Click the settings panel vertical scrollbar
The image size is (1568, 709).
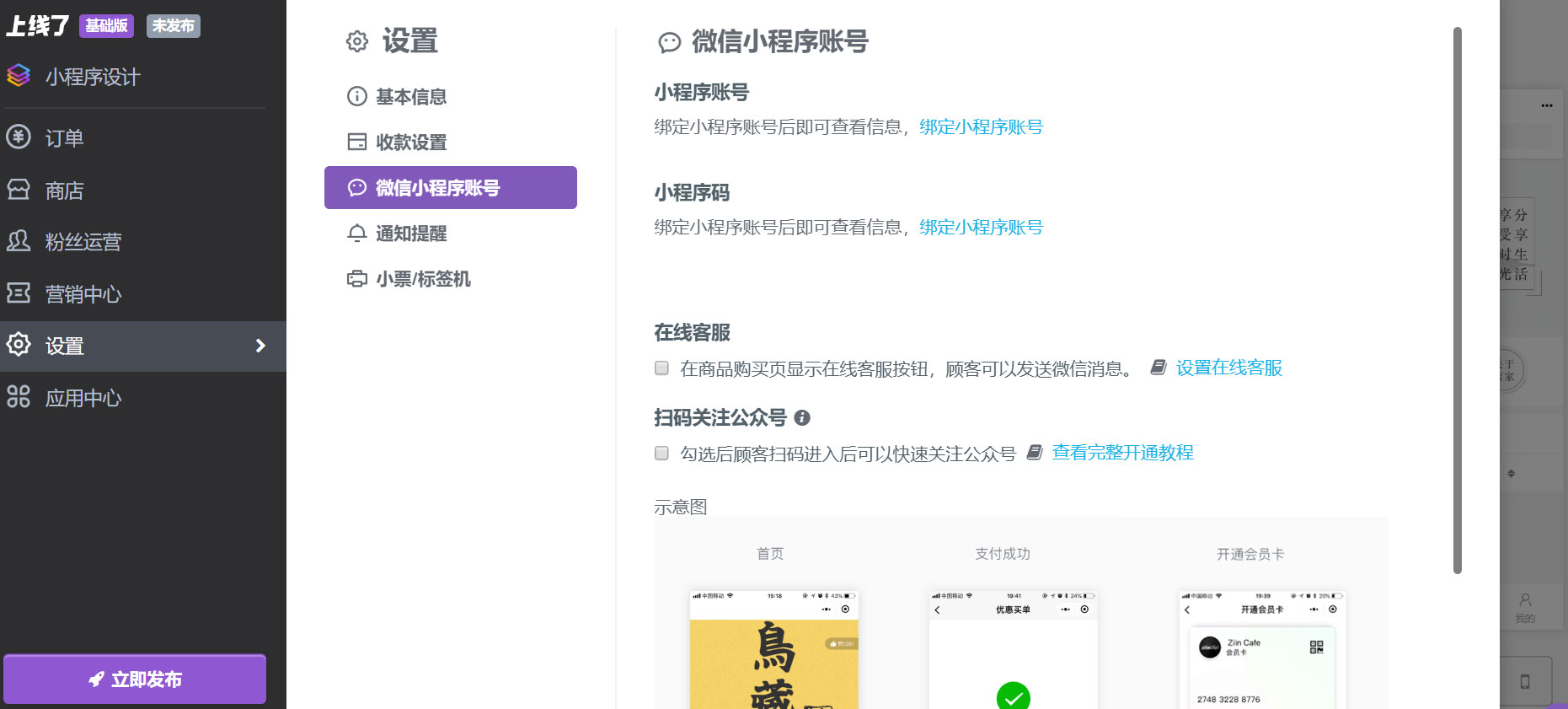(x=1458, y=300)
